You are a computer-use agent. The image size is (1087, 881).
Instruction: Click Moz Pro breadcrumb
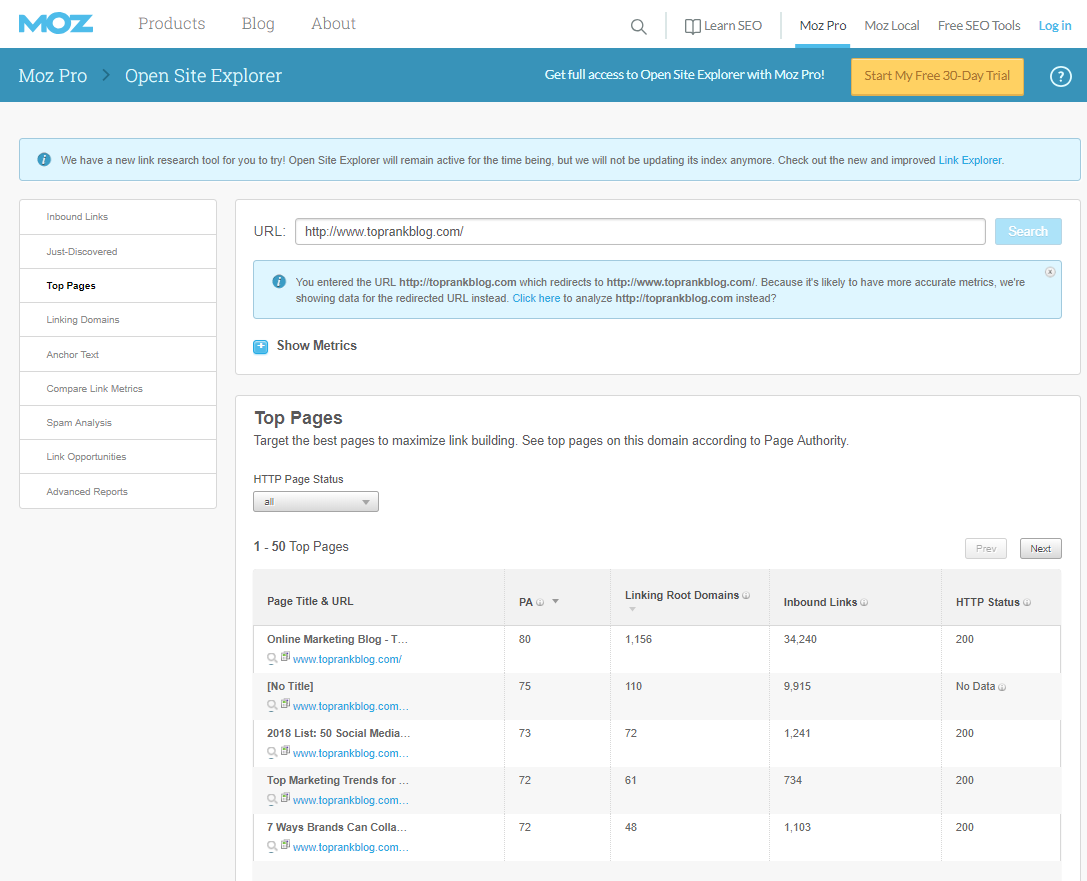tap(53, 76)
